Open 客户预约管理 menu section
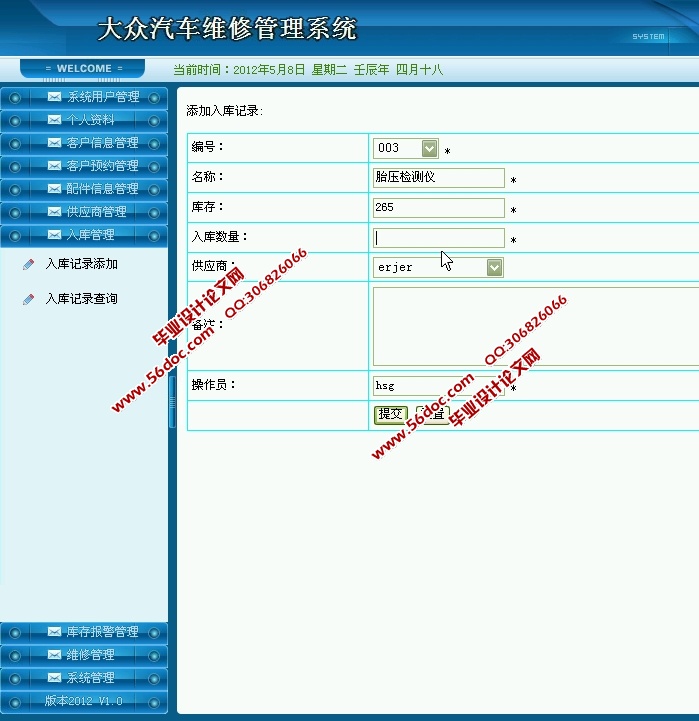Screen dimensions: 699x721 (x=84, y=166)
